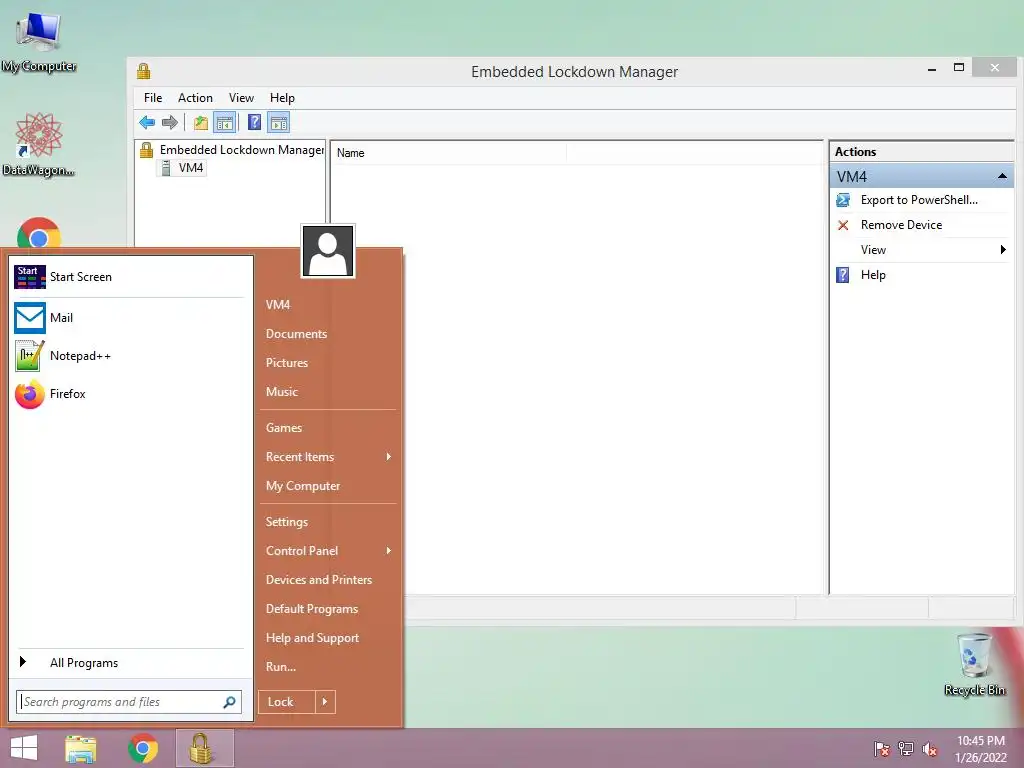Click the Help question-mark icon in Actions pane
1024x768 pixels.
[x=843, y=275]
